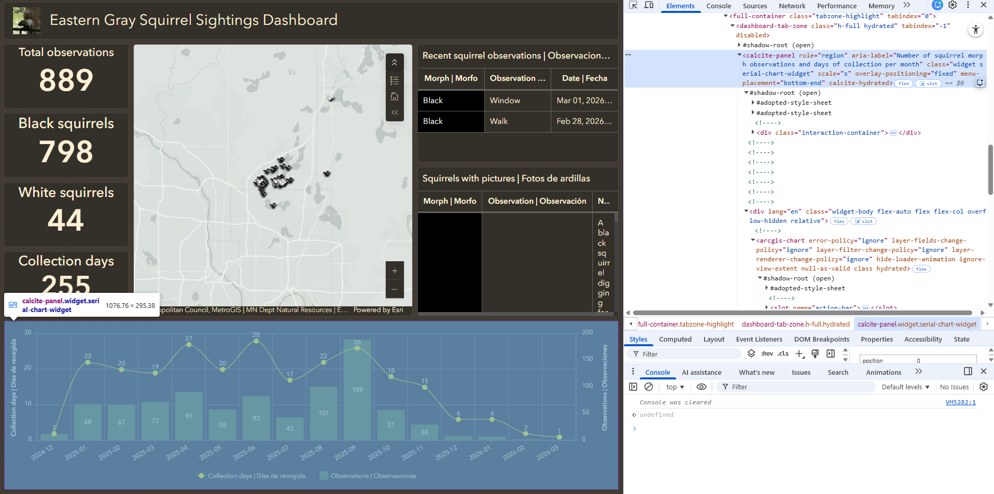Open the Properties tab

point(877,339)
